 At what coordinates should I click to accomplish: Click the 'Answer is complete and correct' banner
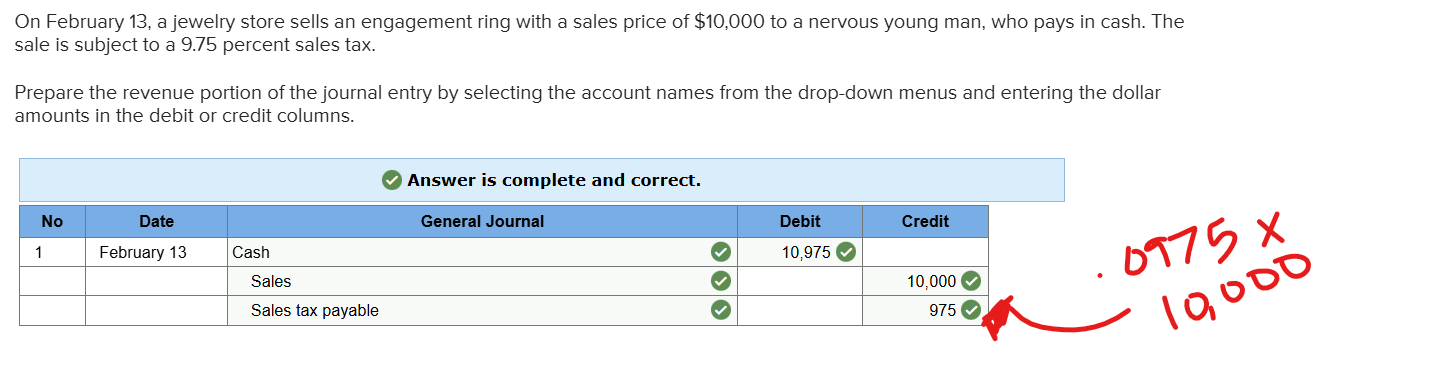pos(542,180)
